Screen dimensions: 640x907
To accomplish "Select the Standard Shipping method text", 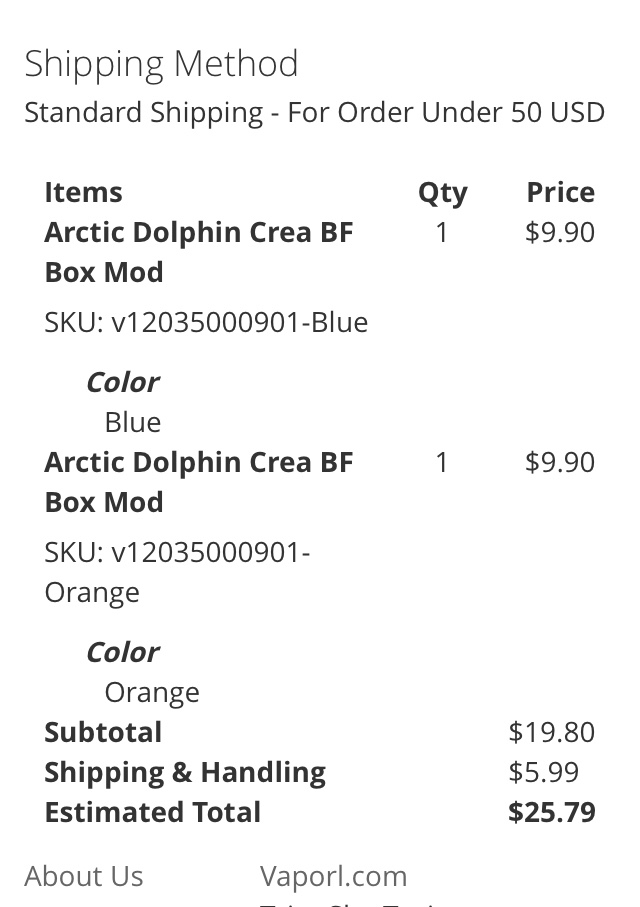I will coord(314,112).
